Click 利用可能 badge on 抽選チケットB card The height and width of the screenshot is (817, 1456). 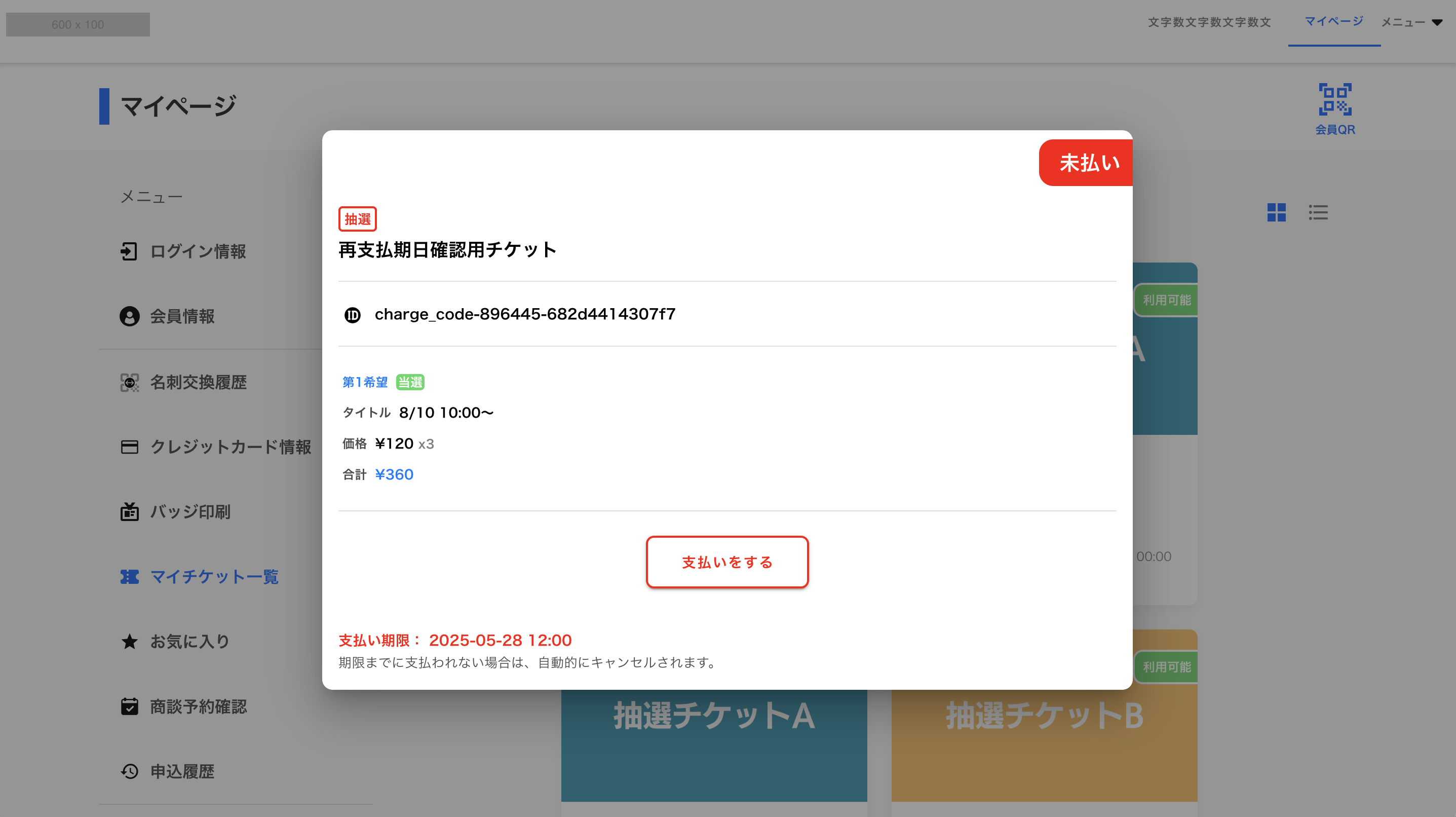1166,667
